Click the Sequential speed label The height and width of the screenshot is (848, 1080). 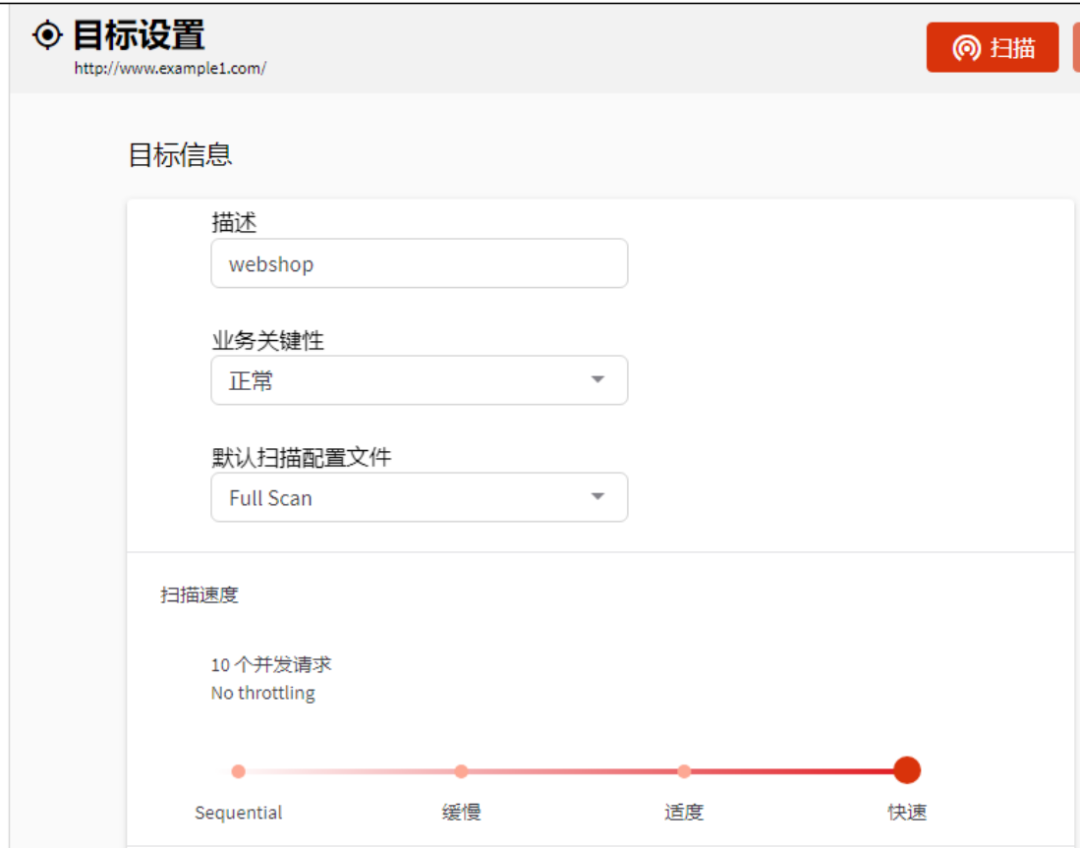pos(238,812)
